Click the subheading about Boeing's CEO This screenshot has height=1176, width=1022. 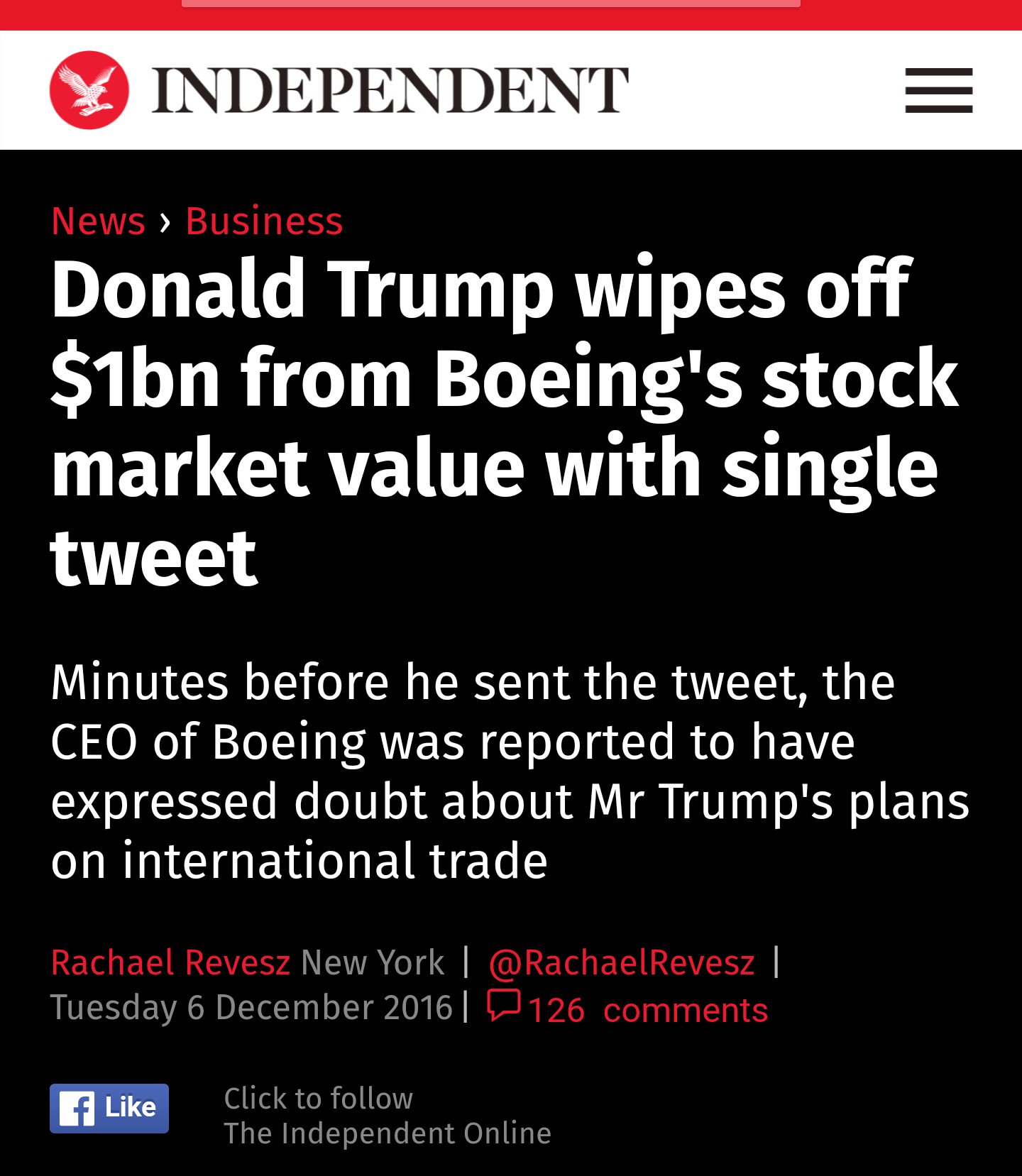510,771
